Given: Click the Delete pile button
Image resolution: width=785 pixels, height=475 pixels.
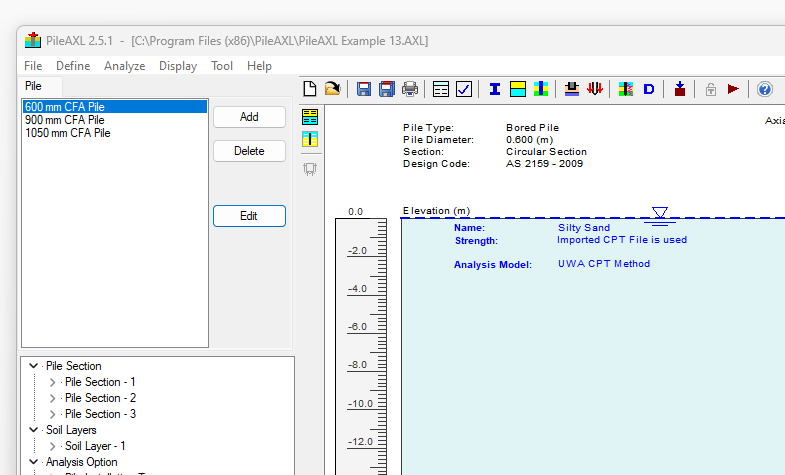Looking at the screenshot, I should [249, 151].
